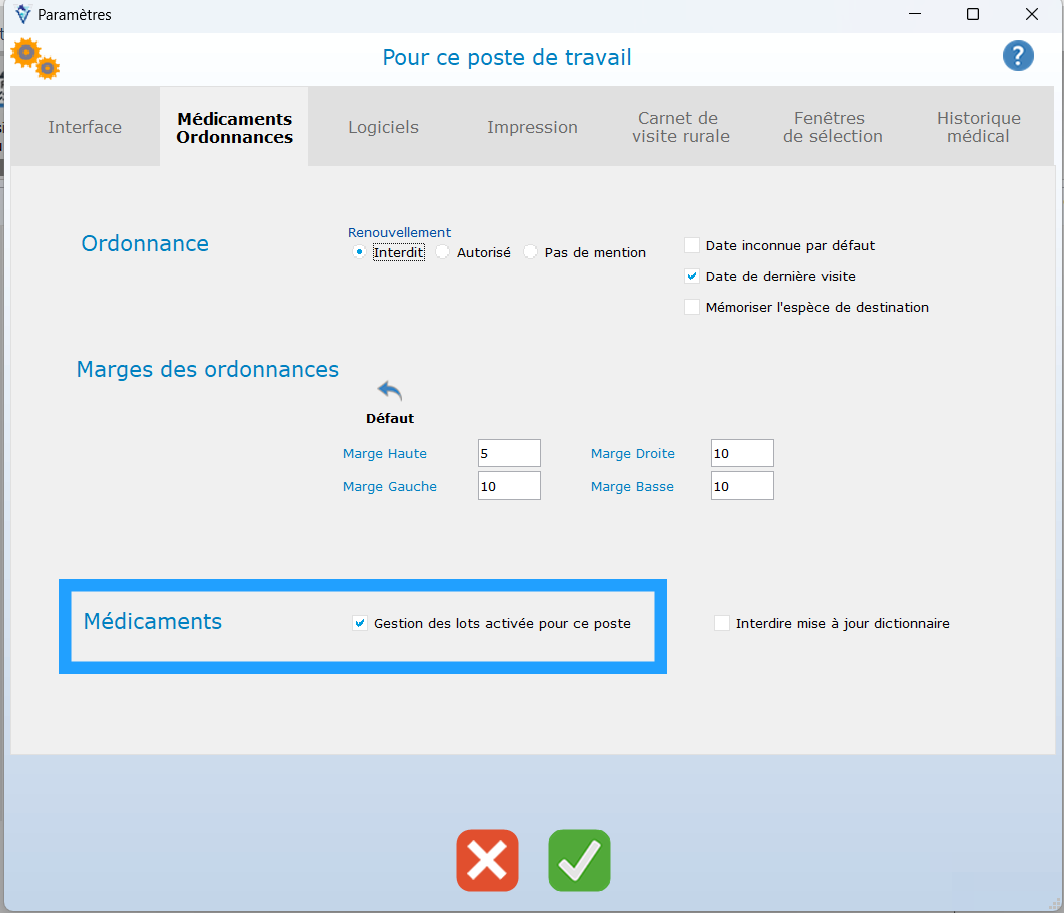Click the Pour ce poste de travail title
The image size is (1064, 913).
[x=507, y=57]
